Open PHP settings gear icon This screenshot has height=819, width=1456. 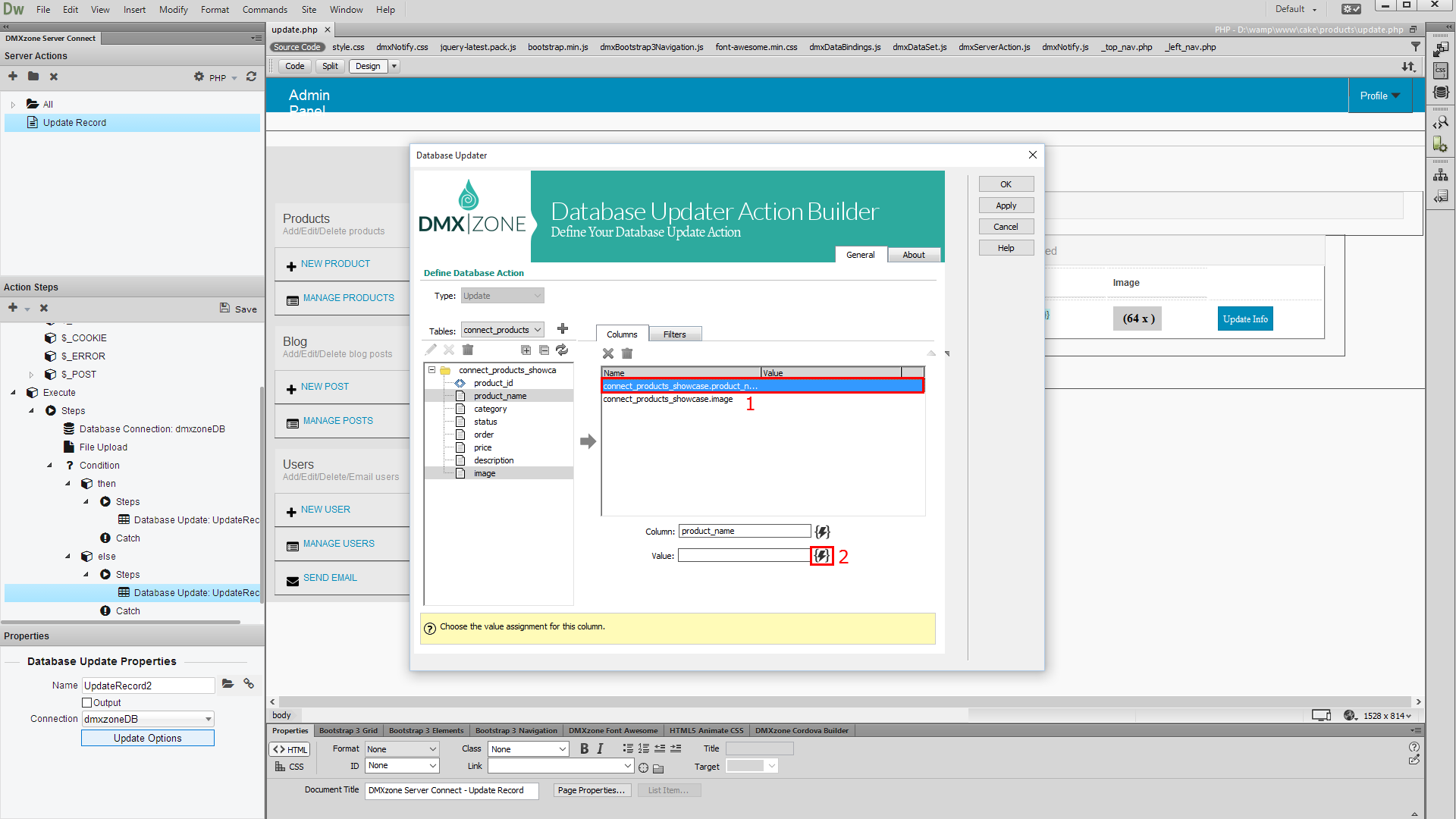point(199,77)
